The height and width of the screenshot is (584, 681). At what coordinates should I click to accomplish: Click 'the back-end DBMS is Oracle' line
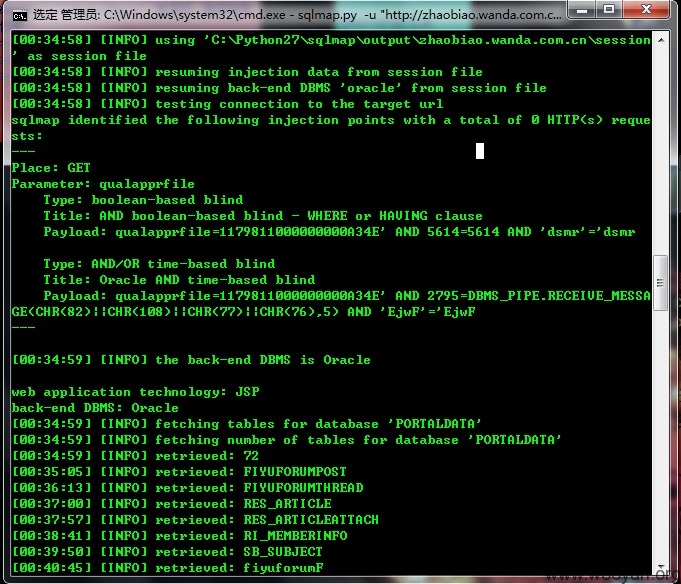coord(191,360)
